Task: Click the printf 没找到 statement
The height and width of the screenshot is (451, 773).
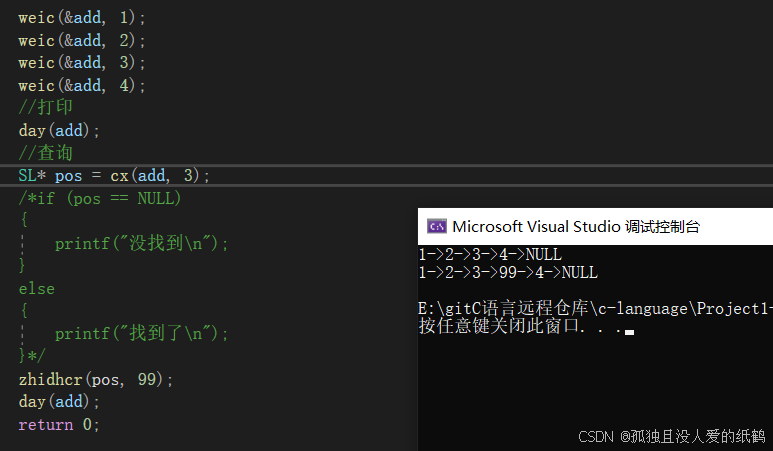Action: click(x=141, y=243)
